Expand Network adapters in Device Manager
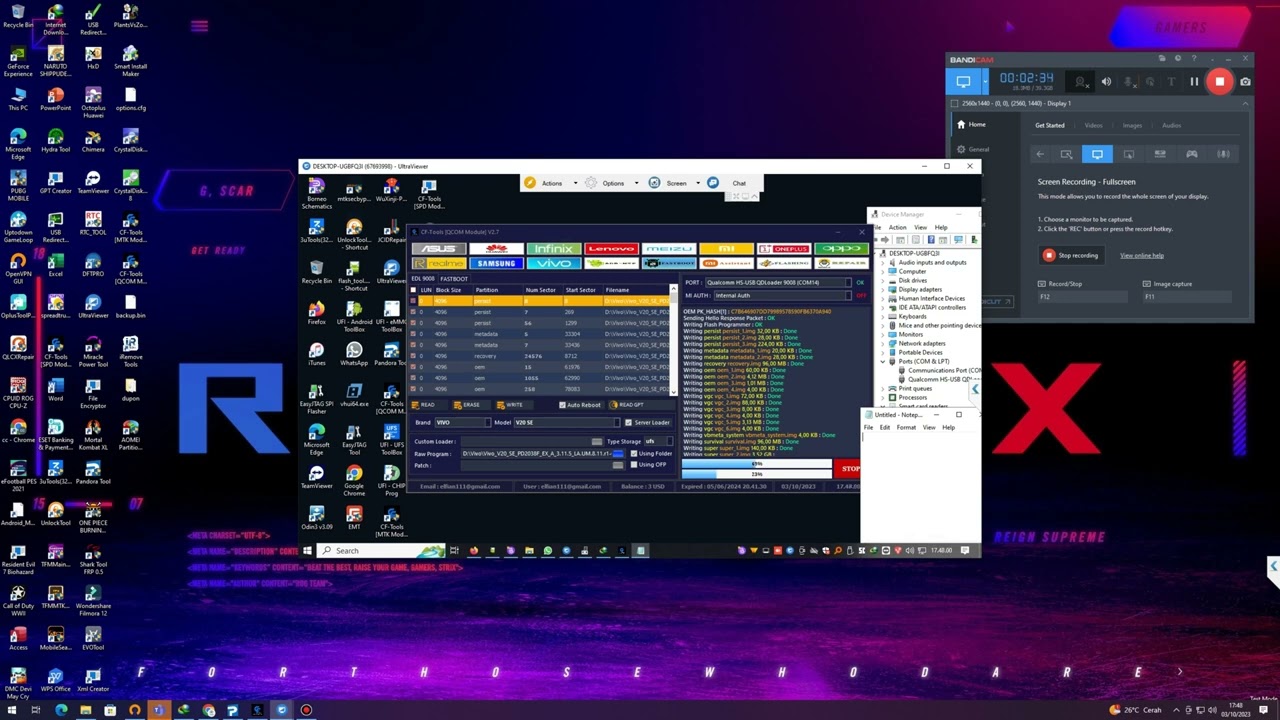The height and width of the screenshot is (720, 1280). coord(885,343)
